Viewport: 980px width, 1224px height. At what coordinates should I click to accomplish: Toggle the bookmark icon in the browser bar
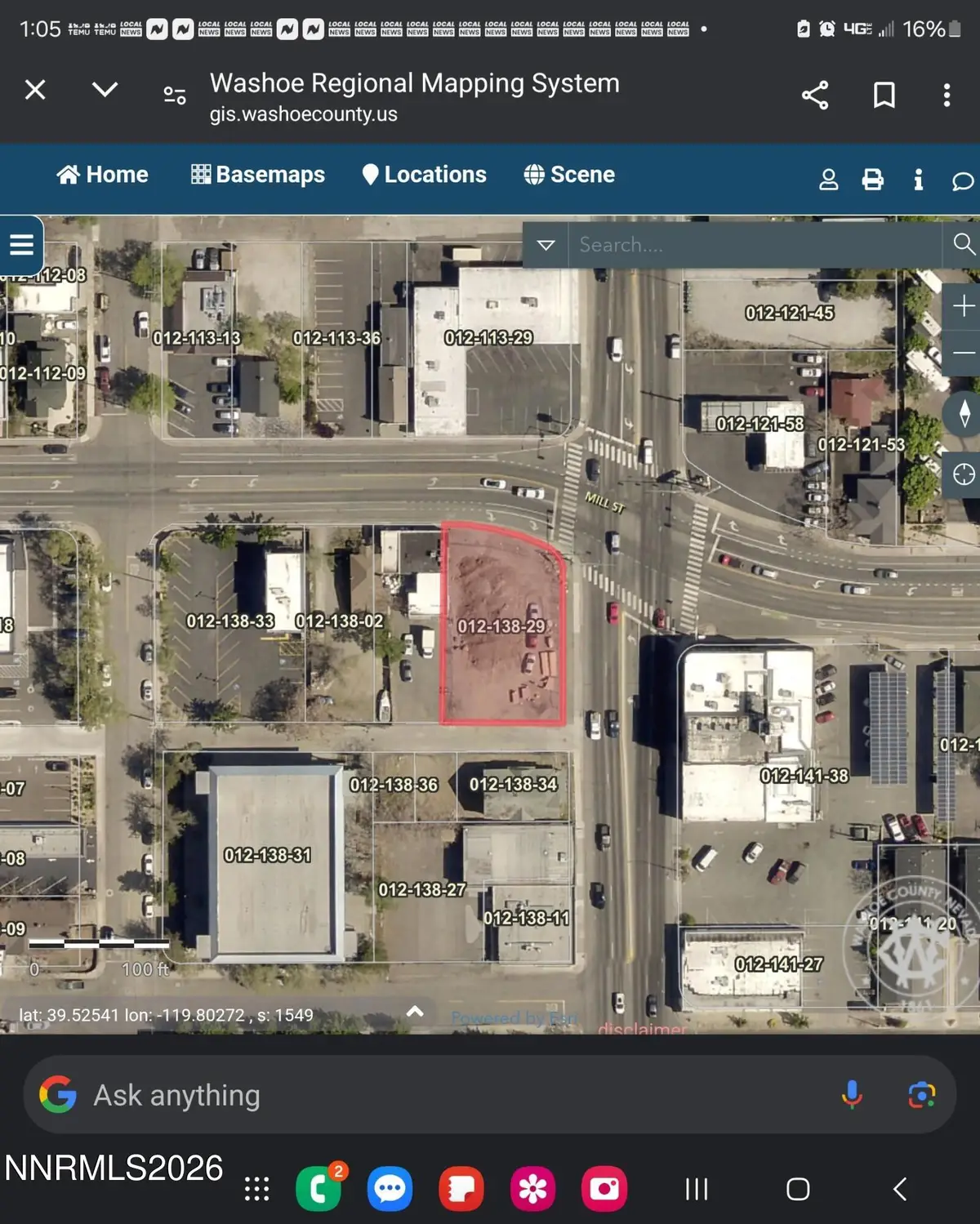[884, 96]
